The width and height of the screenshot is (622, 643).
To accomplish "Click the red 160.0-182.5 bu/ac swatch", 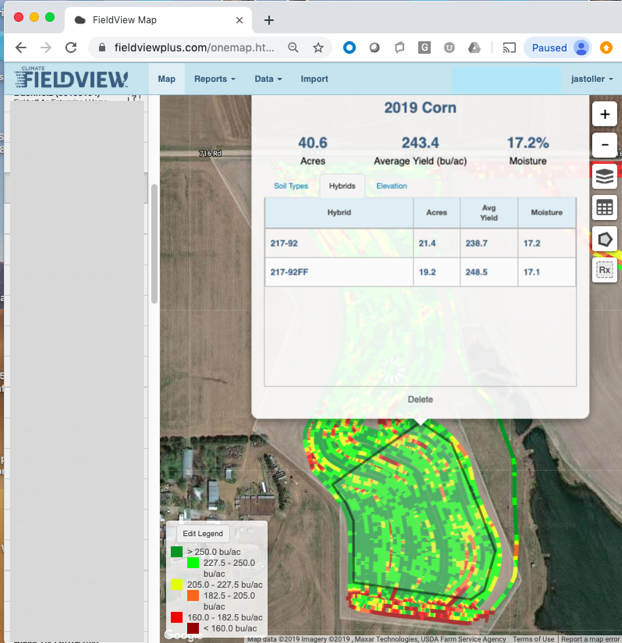I will tap(177, 617).
